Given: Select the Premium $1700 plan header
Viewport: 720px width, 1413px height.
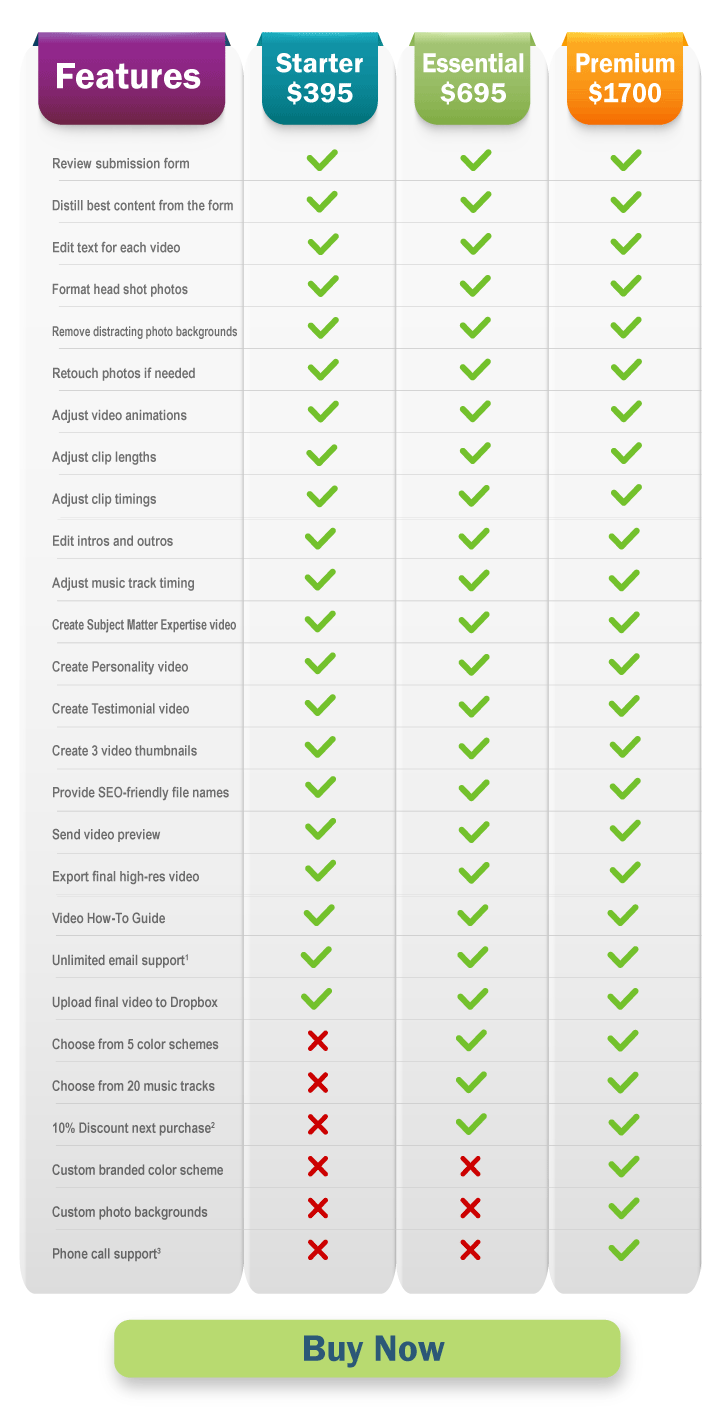Looking at the screenshot, I should pos(625,78).
